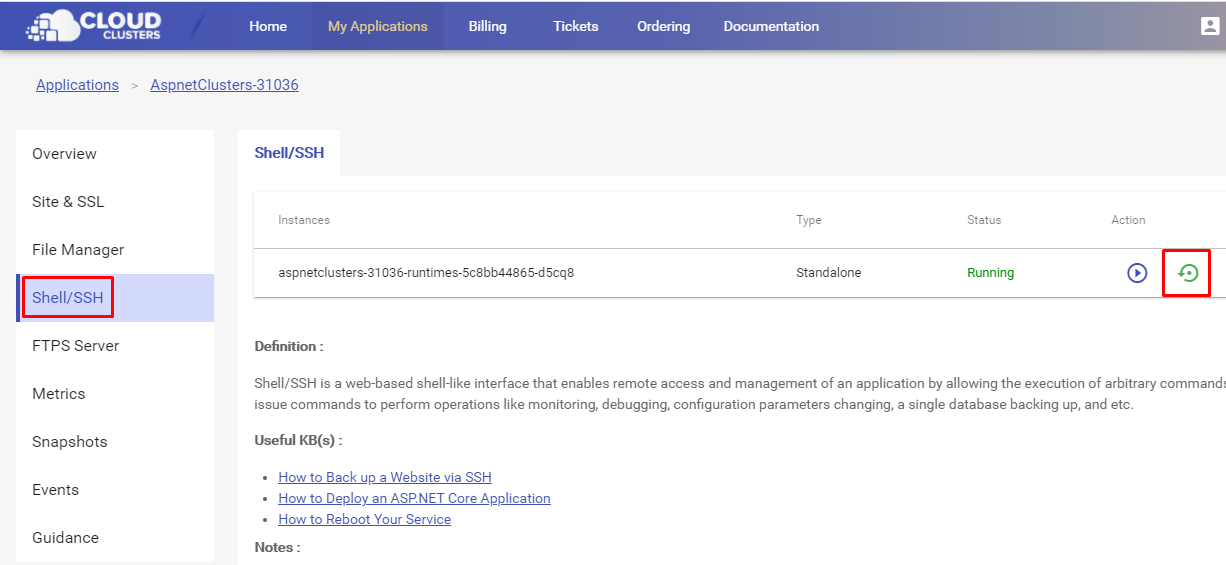Open 'How to Reboot Your Service' link
This screenshot has width=1226, height=565.
[x=364, y=519]
